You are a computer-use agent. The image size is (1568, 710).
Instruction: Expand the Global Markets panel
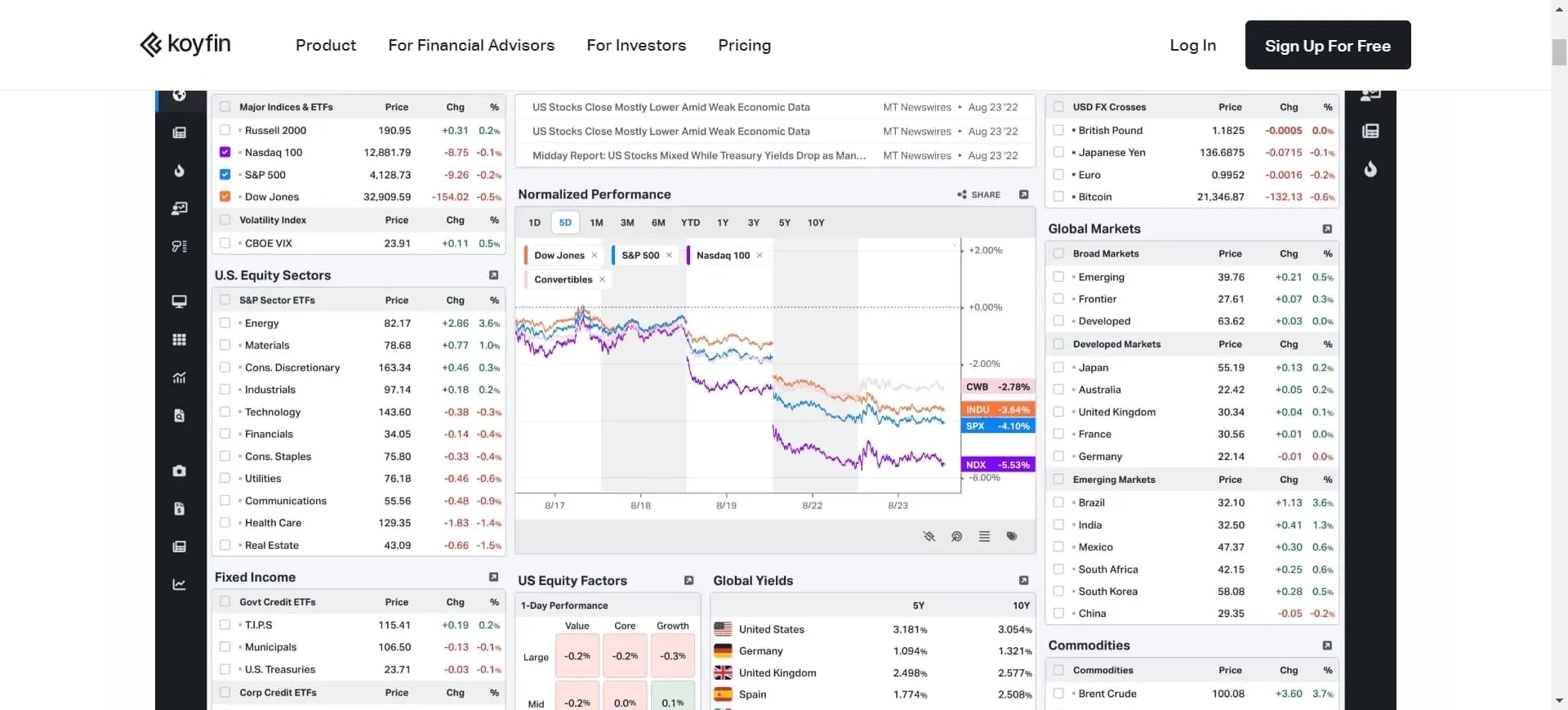tap(1327, 229)
